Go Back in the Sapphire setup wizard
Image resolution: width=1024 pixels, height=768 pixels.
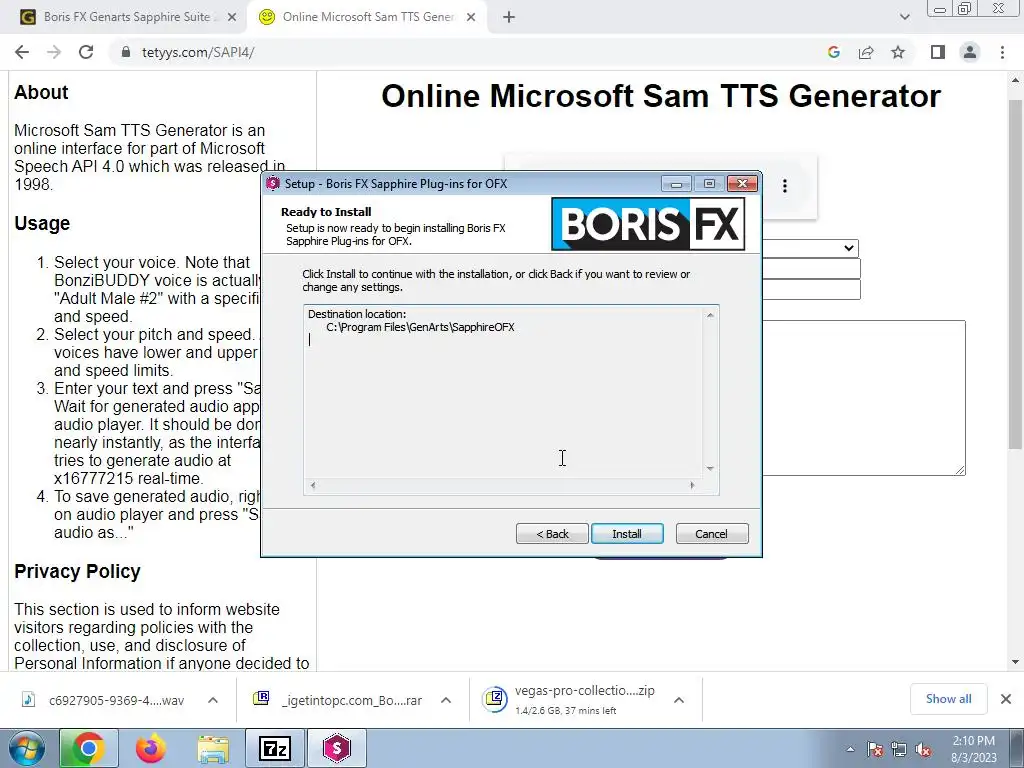(552, 534)
